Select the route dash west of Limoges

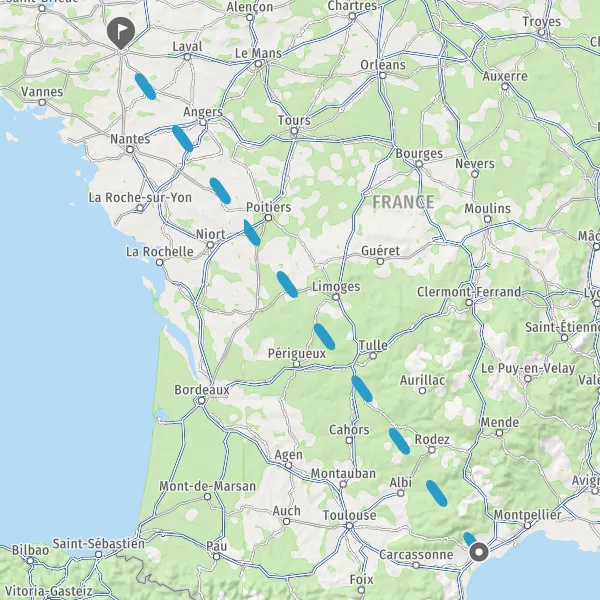tap(287, 284)
